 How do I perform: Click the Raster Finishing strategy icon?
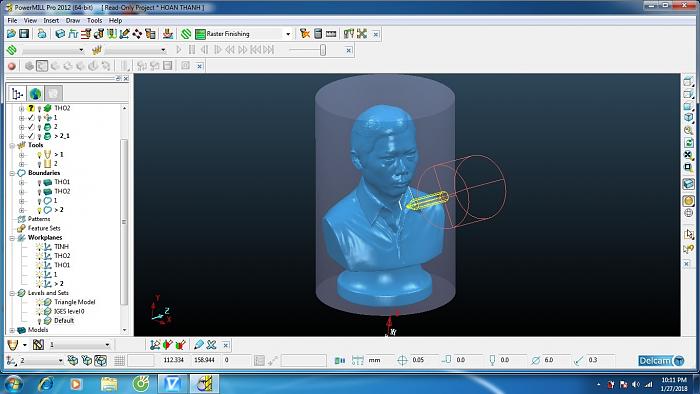pos(200,34)
